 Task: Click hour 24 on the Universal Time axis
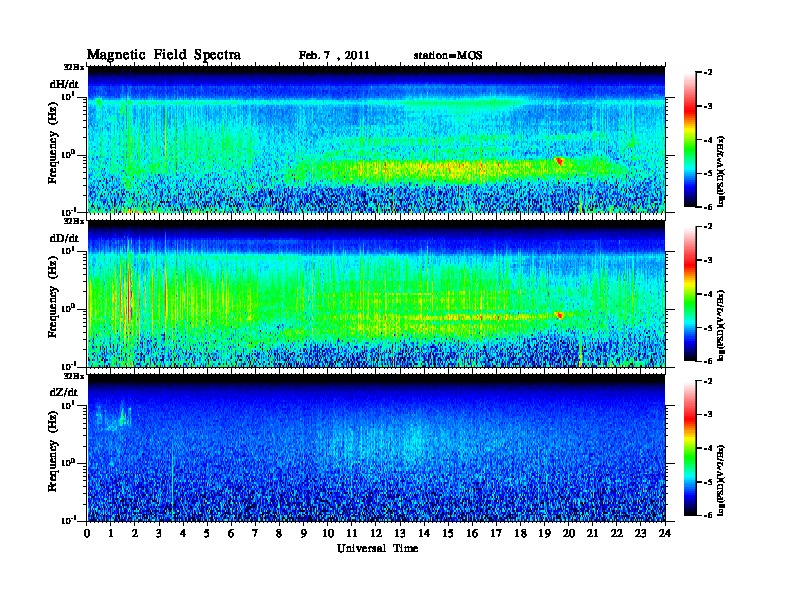tap(665, 533)
